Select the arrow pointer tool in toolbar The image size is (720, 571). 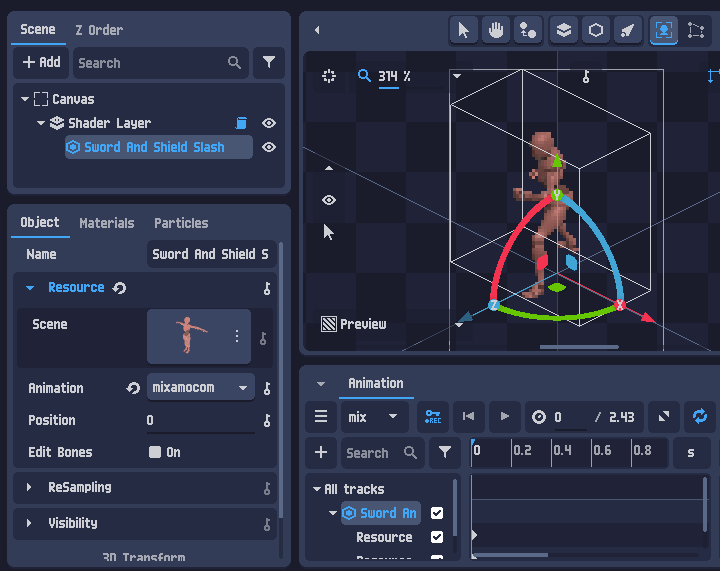pos(463,30)
